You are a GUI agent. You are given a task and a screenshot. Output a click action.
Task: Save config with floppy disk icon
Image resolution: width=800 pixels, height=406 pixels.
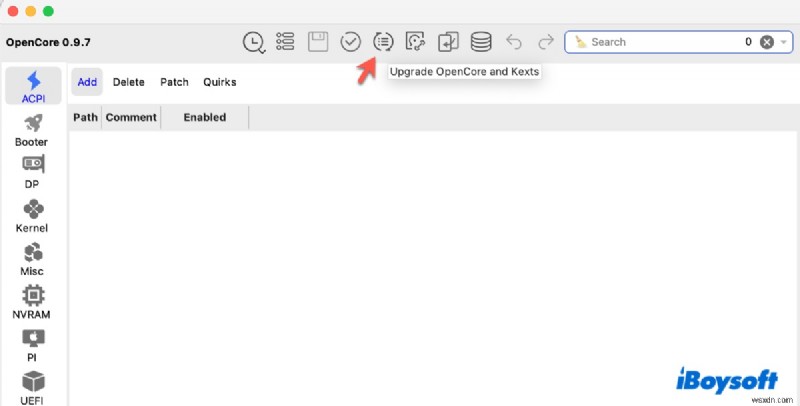point(318,42)
